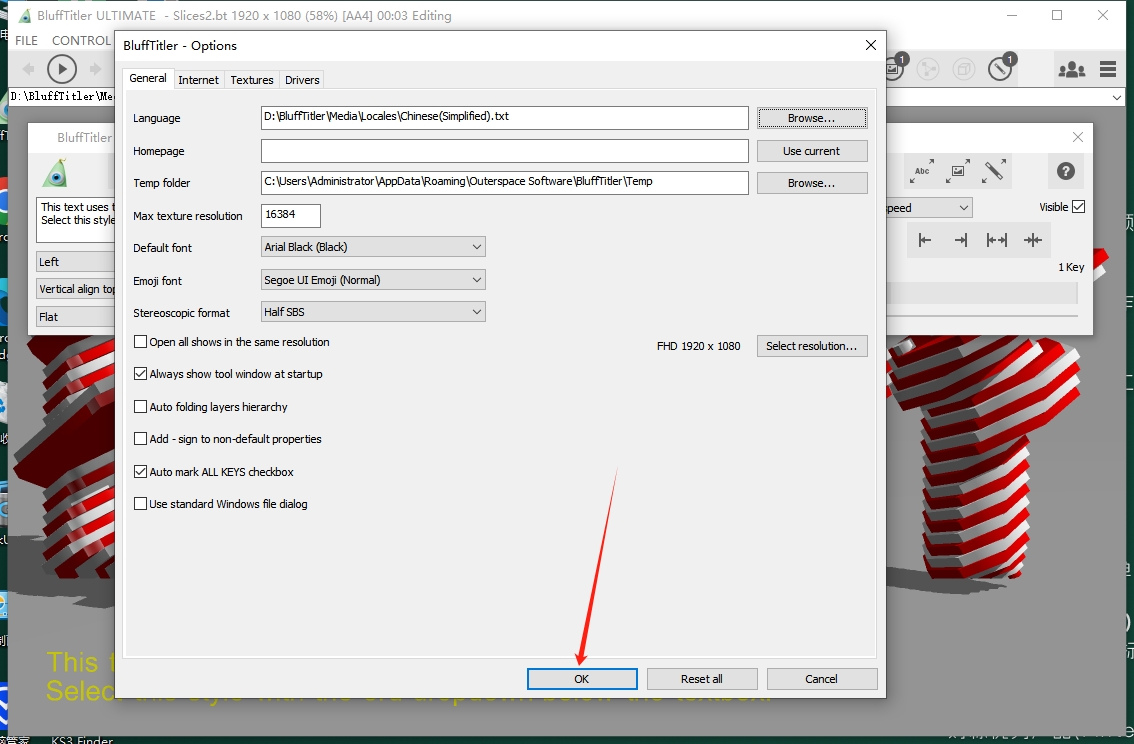
Task: Click the FHD 1920 x 1080 resolution text
Action: tap(698, 346)
